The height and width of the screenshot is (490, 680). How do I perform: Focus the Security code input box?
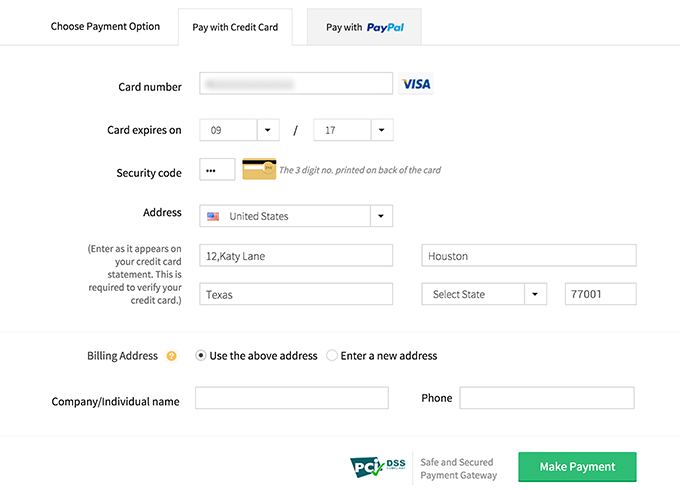[217, 170]
